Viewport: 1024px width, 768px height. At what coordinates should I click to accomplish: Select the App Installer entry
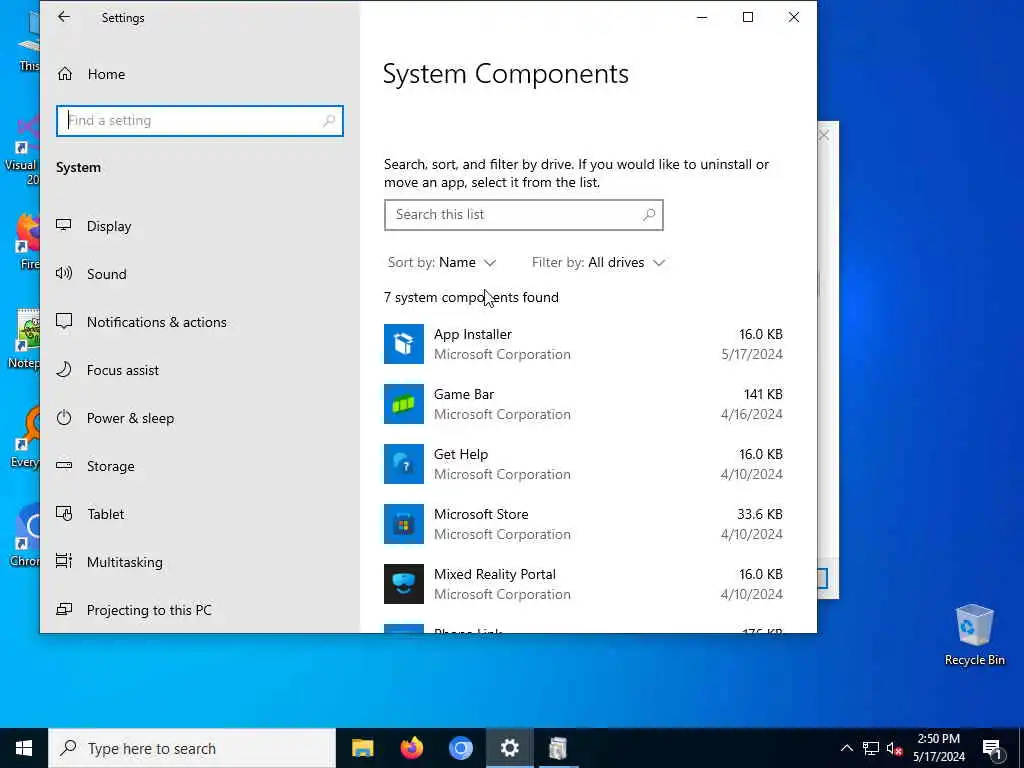583,344
